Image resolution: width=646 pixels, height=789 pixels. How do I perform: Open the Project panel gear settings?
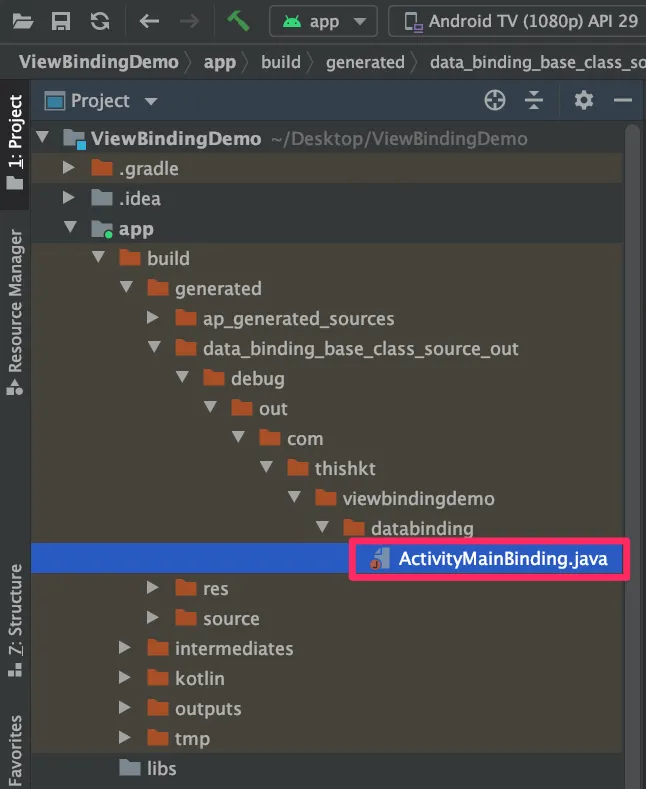(x=584, y=100)
